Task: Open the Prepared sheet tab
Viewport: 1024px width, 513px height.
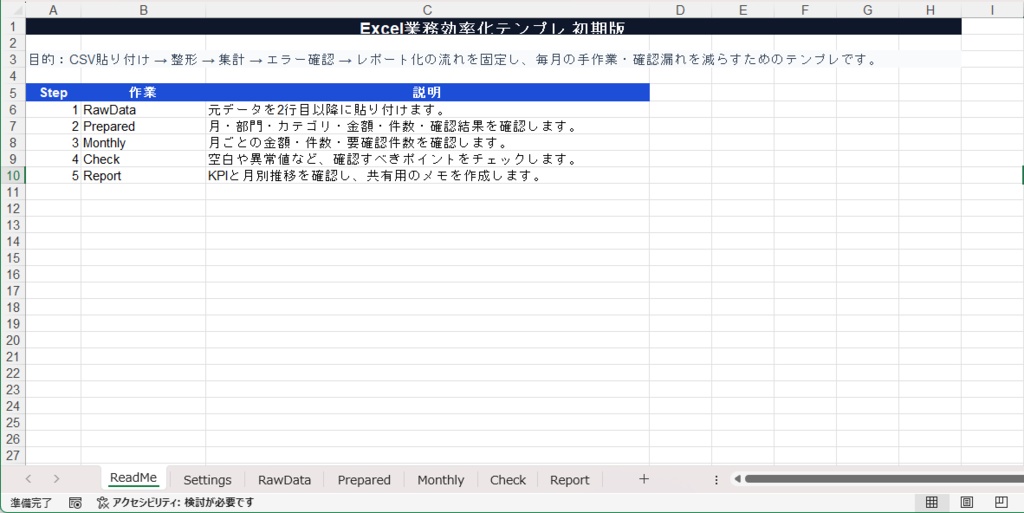Action: click(364, 480)
